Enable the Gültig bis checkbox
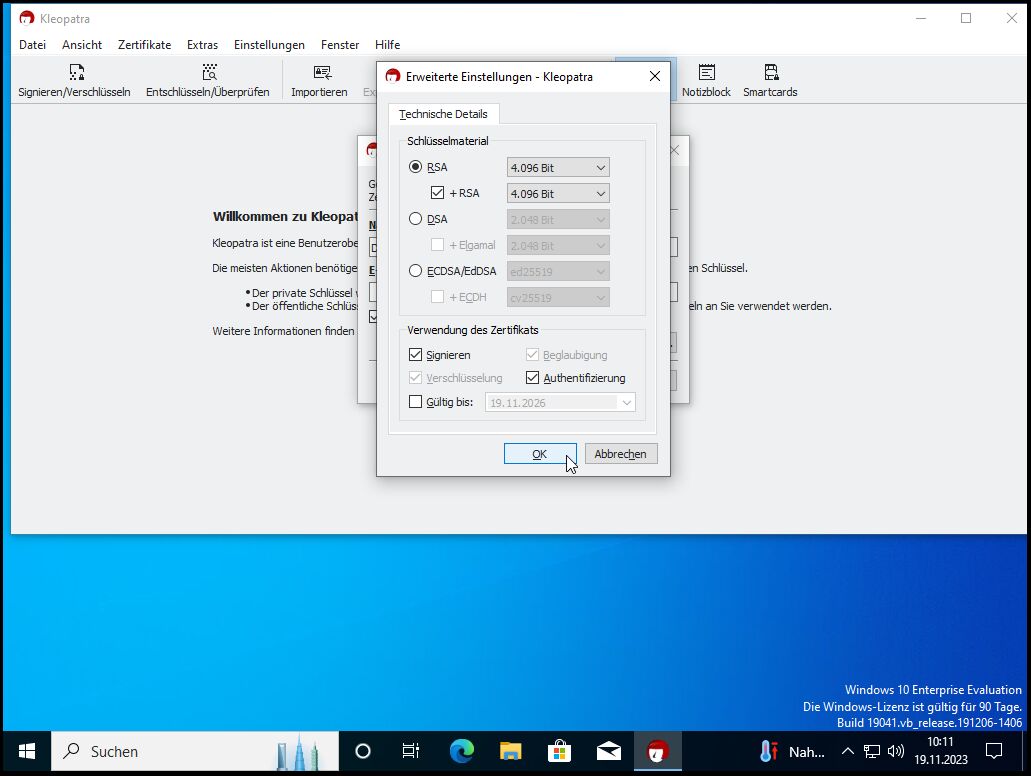 coord(416,402)
